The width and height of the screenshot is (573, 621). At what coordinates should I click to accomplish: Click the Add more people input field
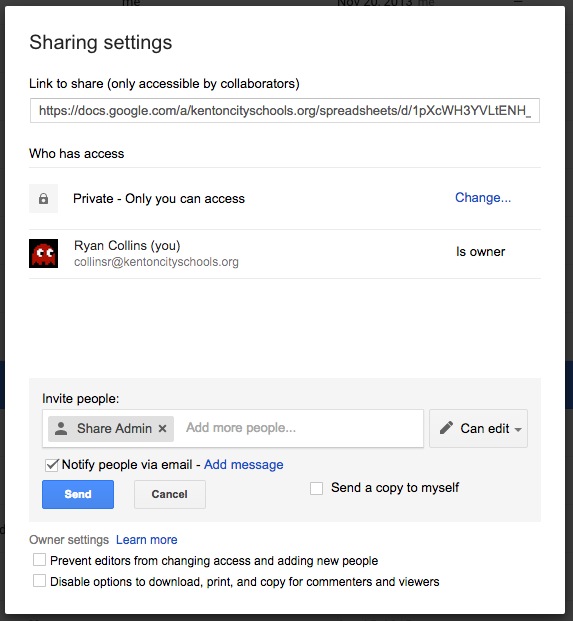pos(299,428)
